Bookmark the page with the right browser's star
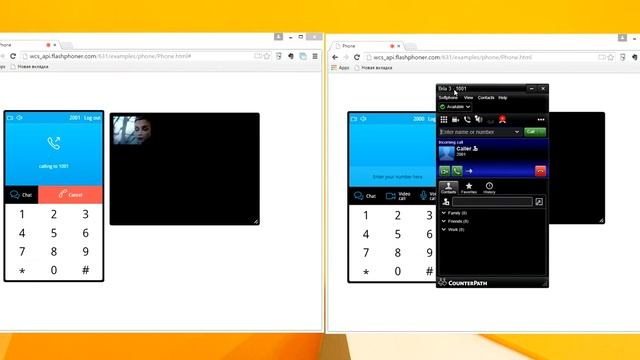Screen dimensions: 640x360 click(x=611, y=58)
